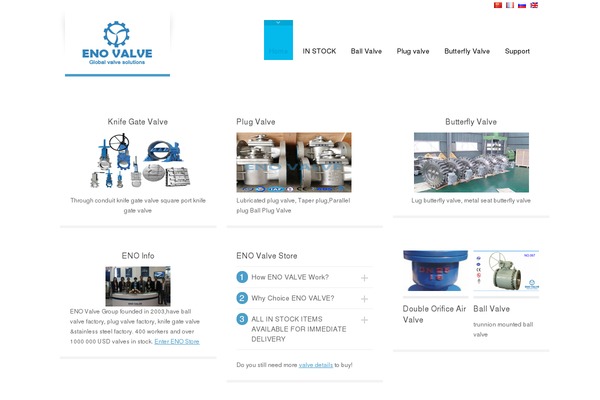The width and height of the screenshot is (600, 400).
Task: Open the Support menu item
Action: click(x=517, y=51)
